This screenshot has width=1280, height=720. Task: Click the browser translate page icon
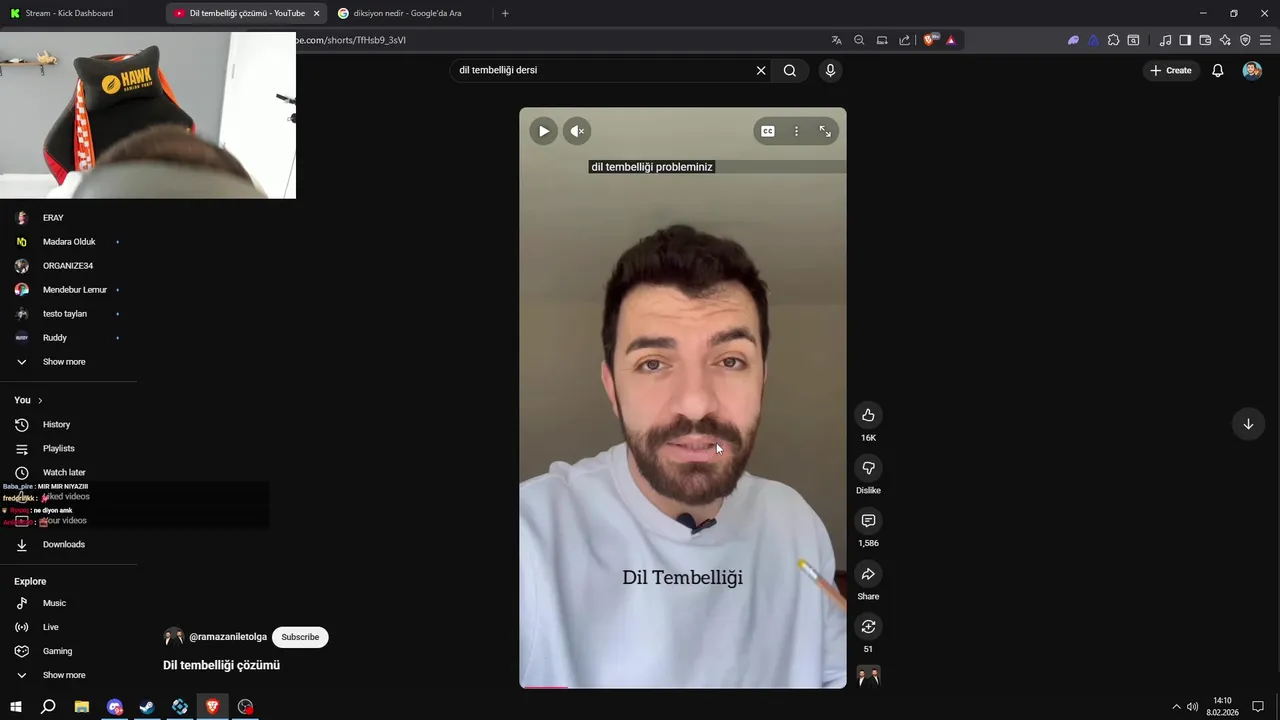coord(837,40)
